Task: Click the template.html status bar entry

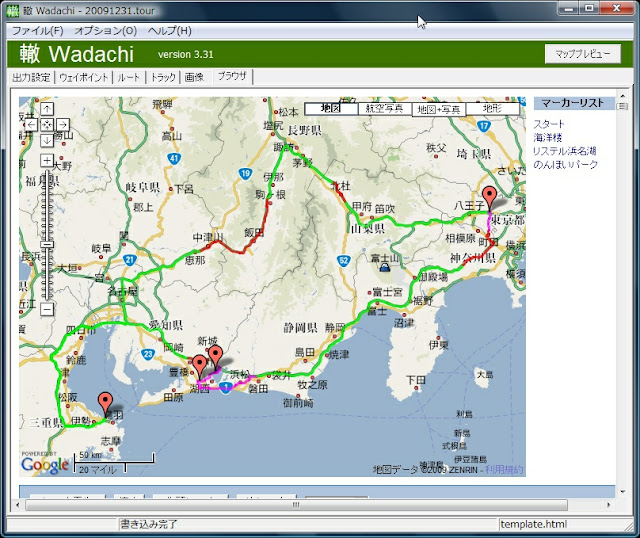Action: (x=533, y=524)
